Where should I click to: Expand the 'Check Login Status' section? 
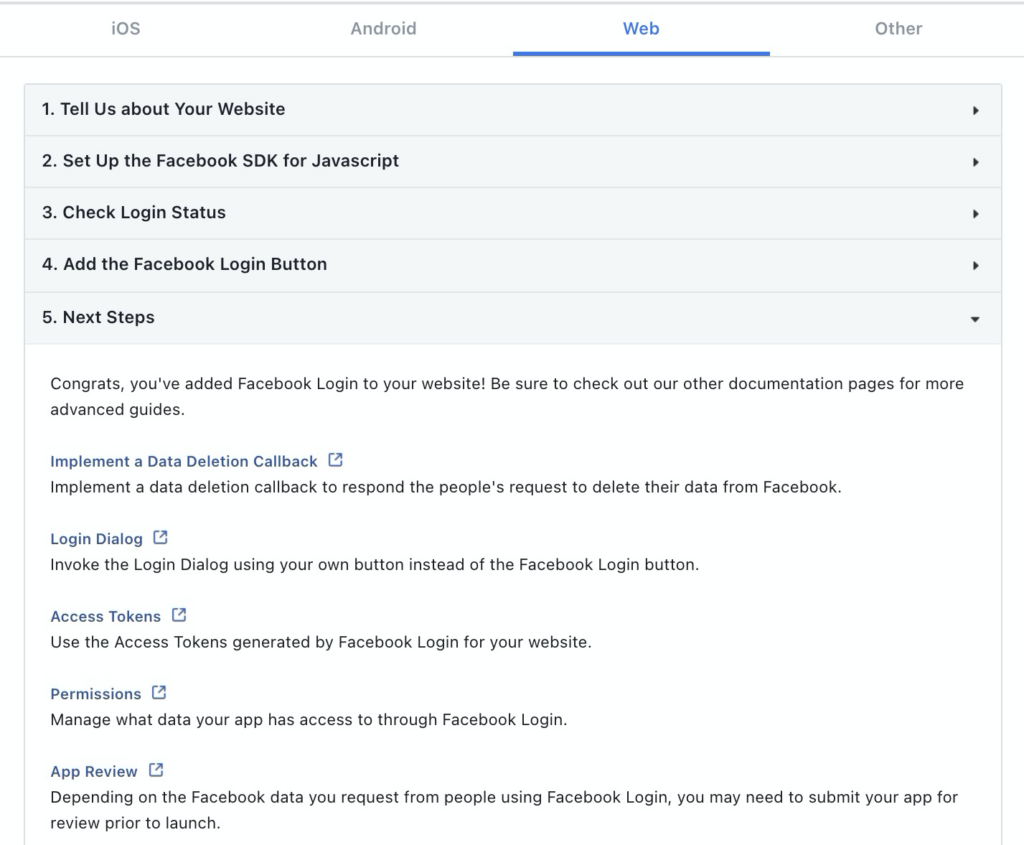tap(512, 213)
